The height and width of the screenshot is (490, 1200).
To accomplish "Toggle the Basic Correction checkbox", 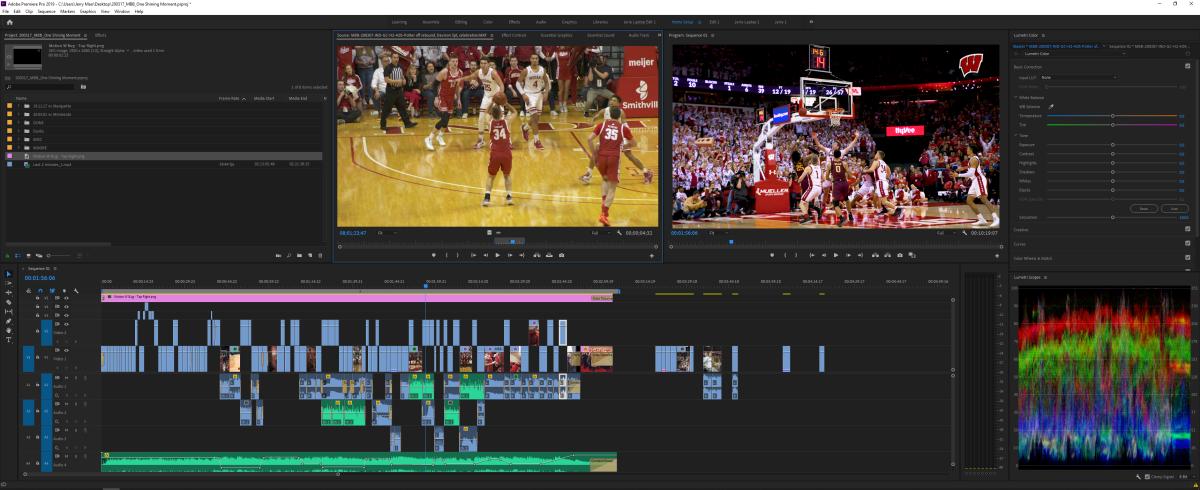I will [x=1187, y=67].
